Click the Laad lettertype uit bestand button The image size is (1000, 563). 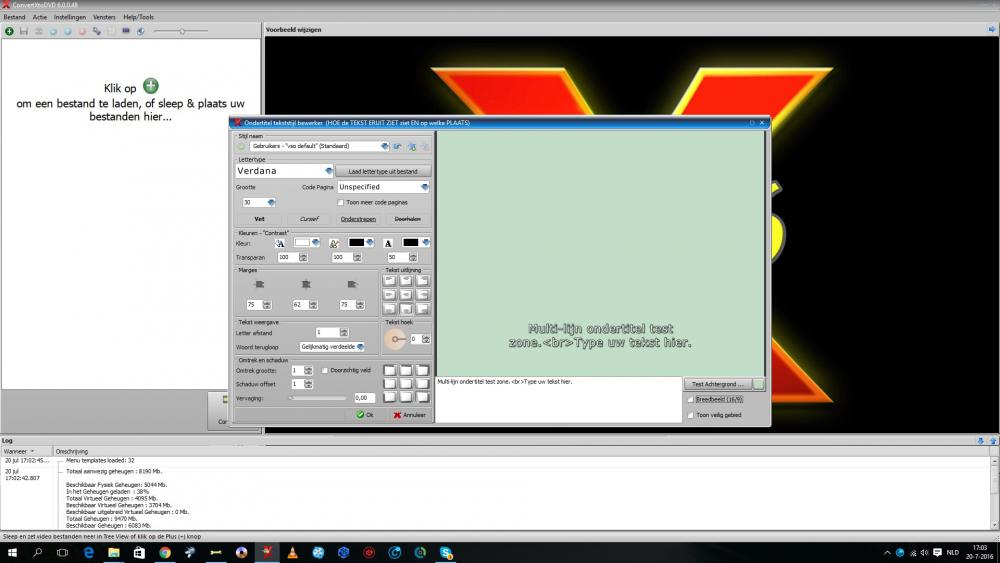(383, 171)
